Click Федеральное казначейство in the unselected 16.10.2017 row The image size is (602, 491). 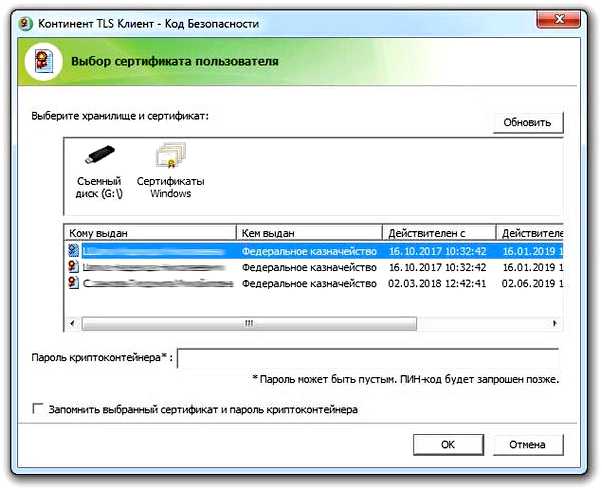coord(309,267)
